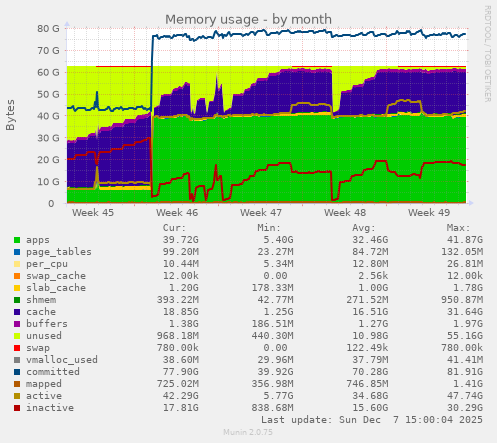497x443 pixels.
Task: Click the 'Cur:' column header
Action: pyautogui.click(x=174, y=228)
